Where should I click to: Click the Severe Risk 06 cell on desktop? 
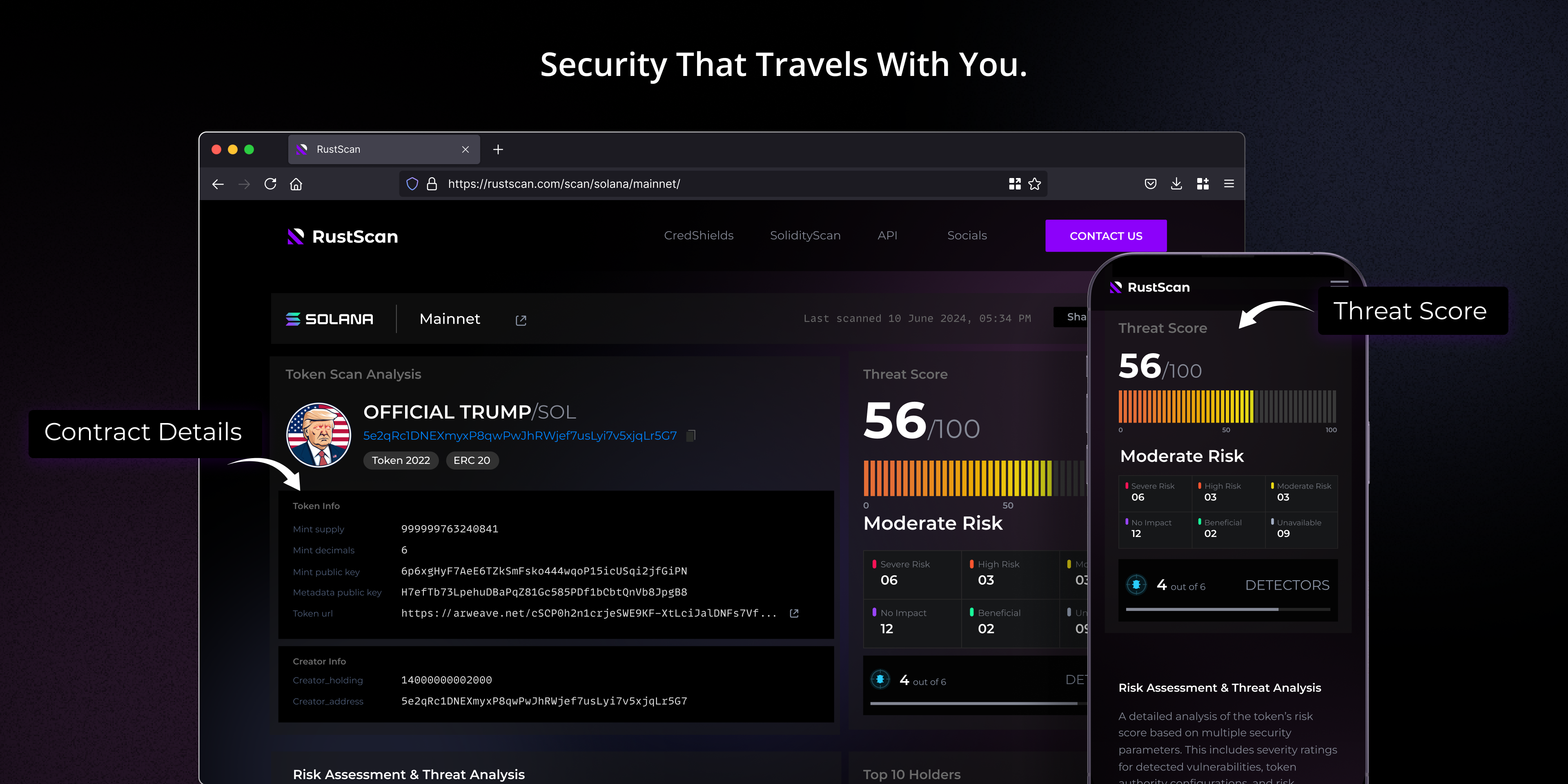[913, 575]
